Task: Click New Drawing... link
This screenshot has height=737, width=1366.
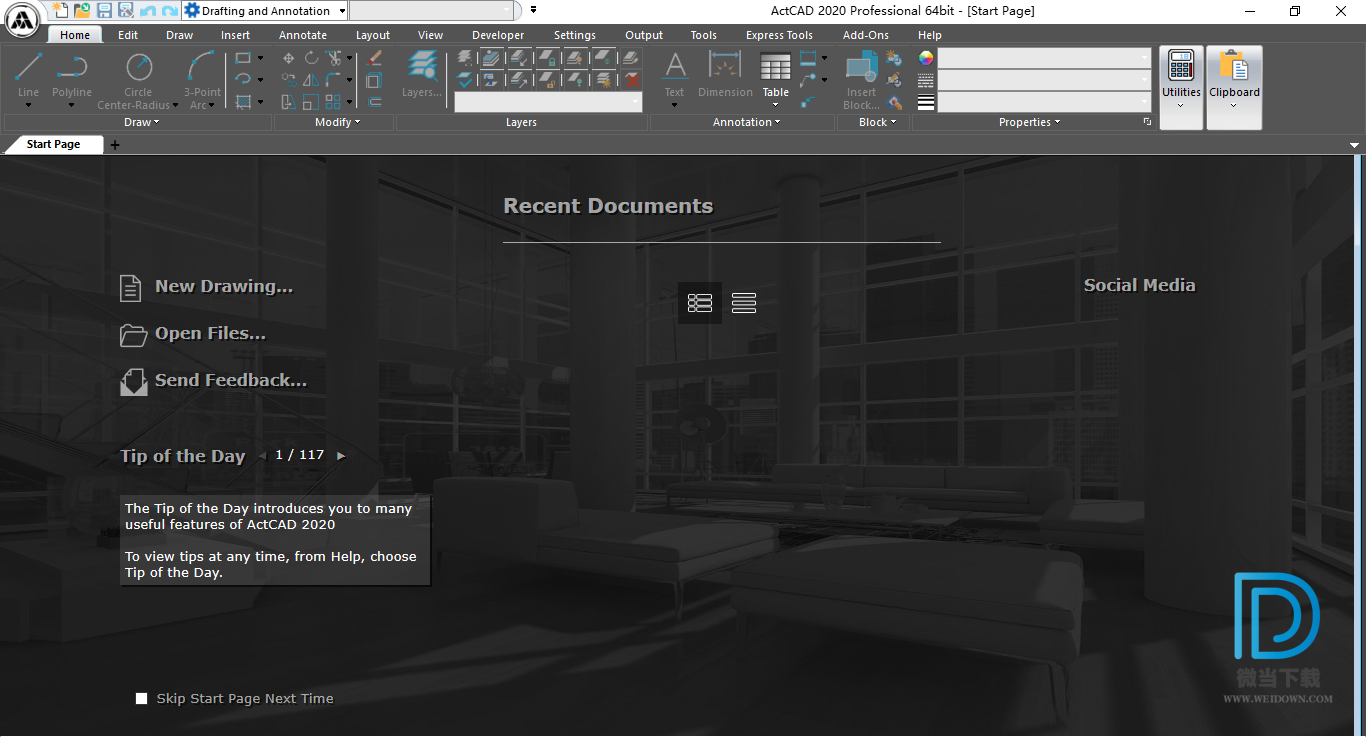Action: click(207, 287)
